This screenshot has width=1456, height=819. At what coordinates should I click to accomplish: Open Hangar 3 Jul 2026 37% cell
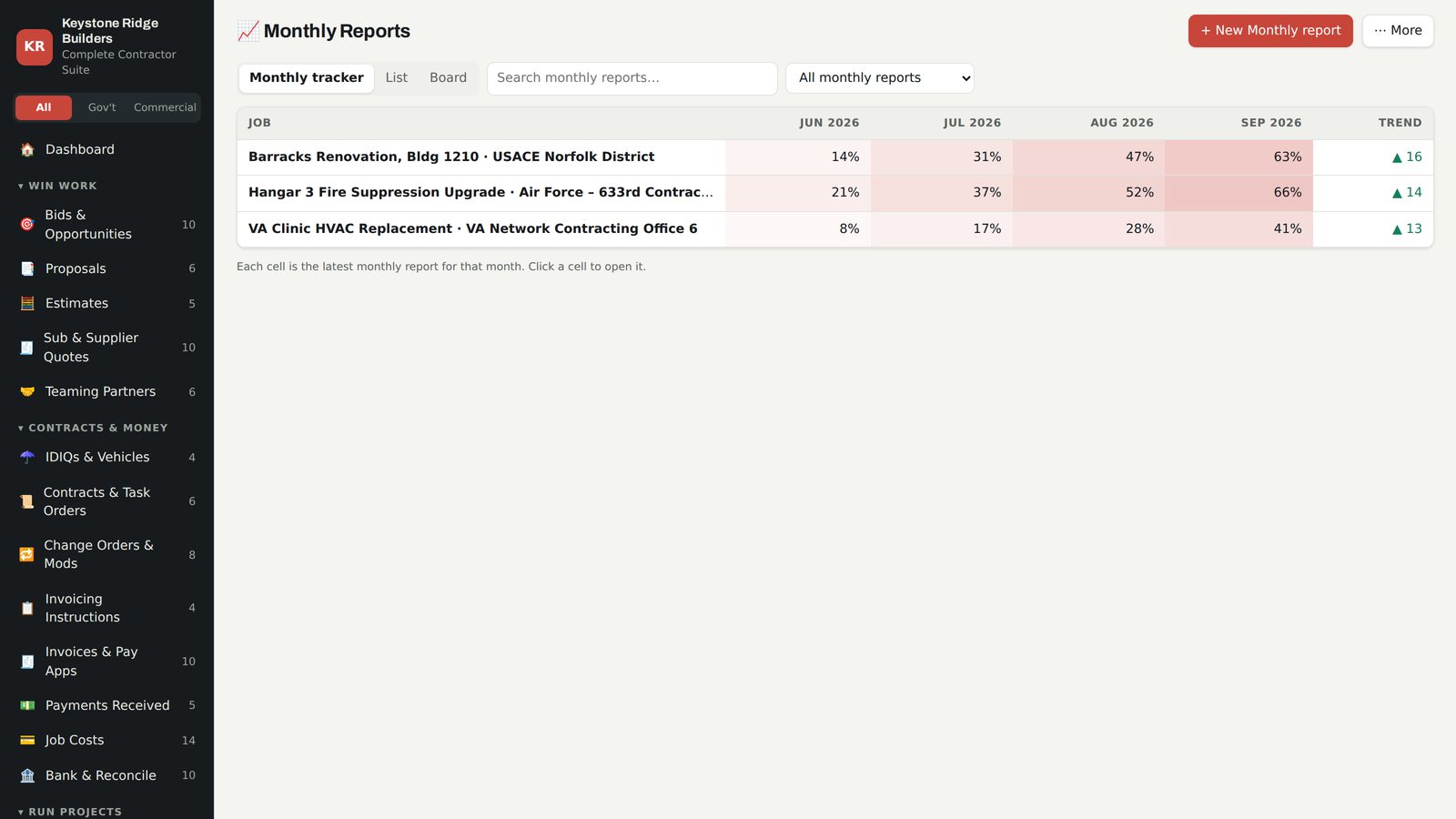(942, 193)
